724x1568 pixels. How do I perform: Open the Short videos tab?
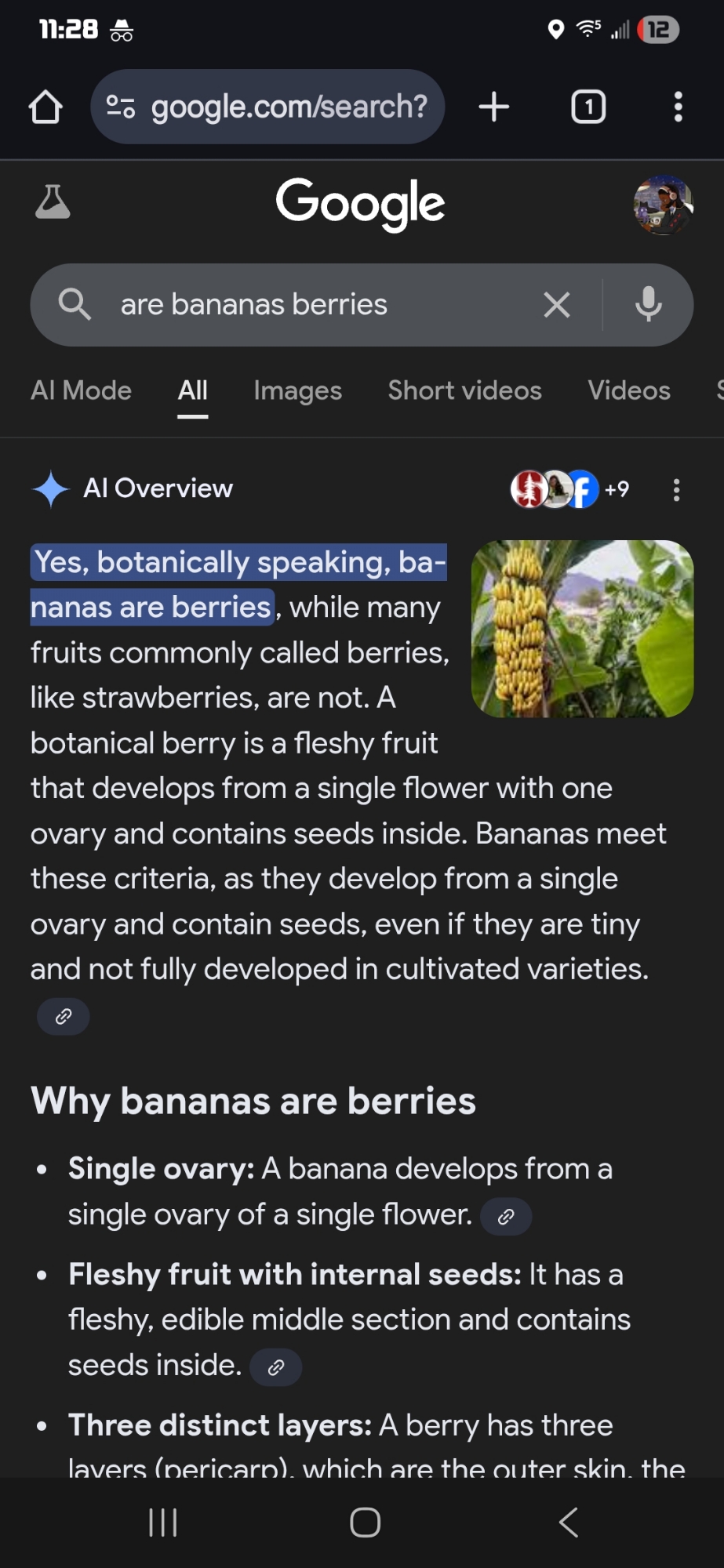click(x=464, y=390)
